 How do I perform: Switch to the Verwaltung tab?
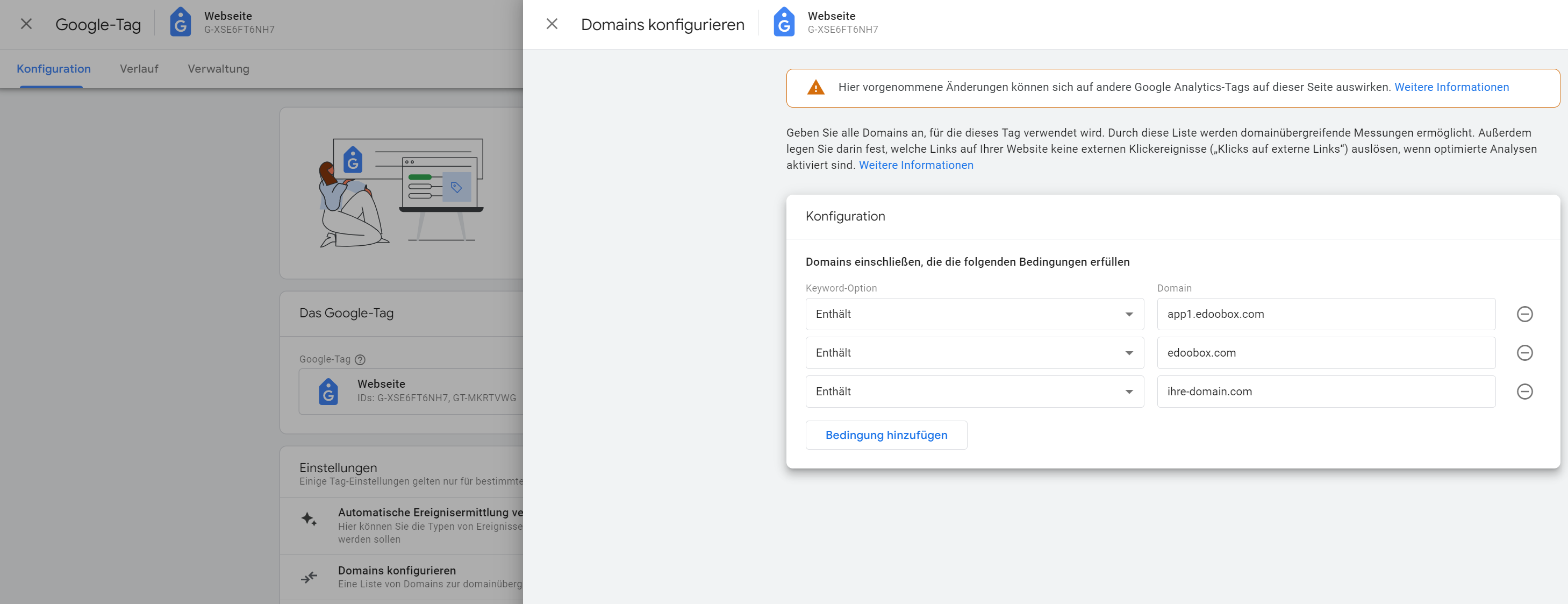[x=218, y=69]
